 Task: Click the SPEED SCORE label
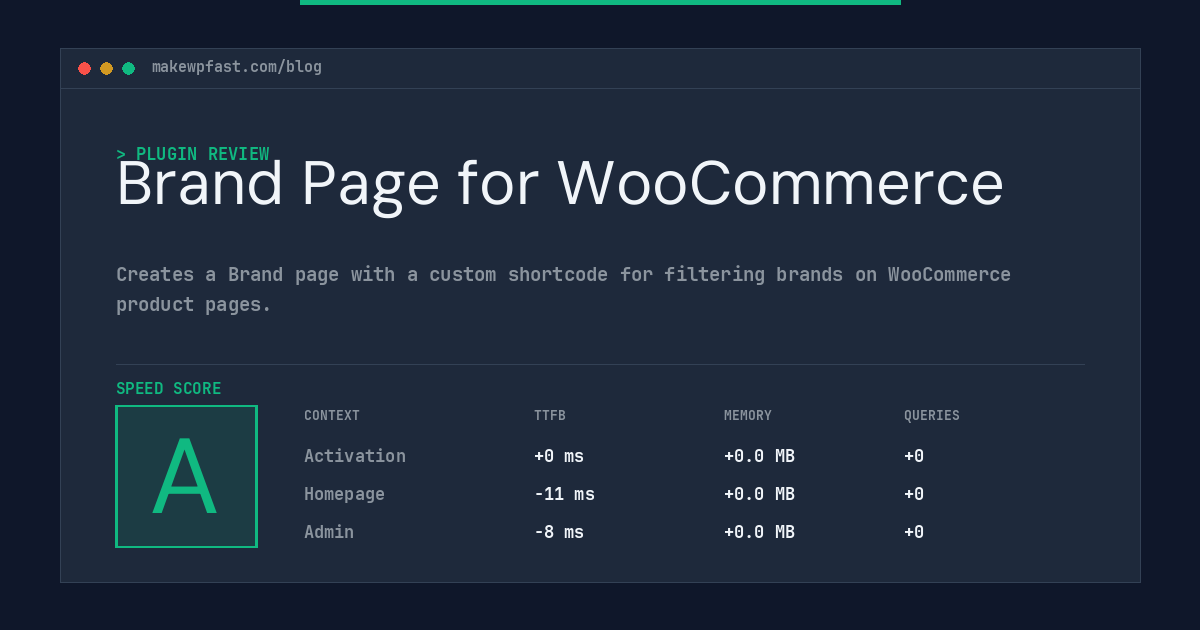[169, 389]
